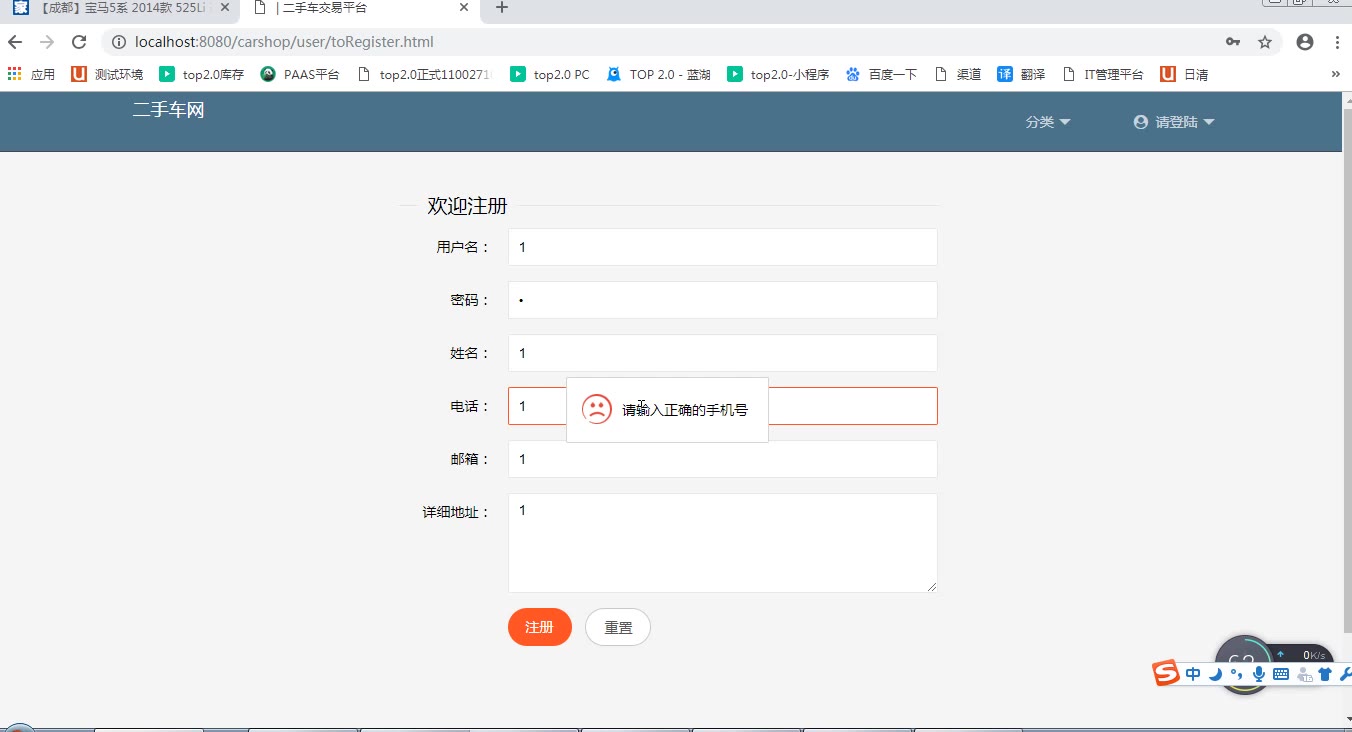Screen dimensions: 1352x732
Task: Bookmark this page with the star icon
Action: coord(1265,42)
